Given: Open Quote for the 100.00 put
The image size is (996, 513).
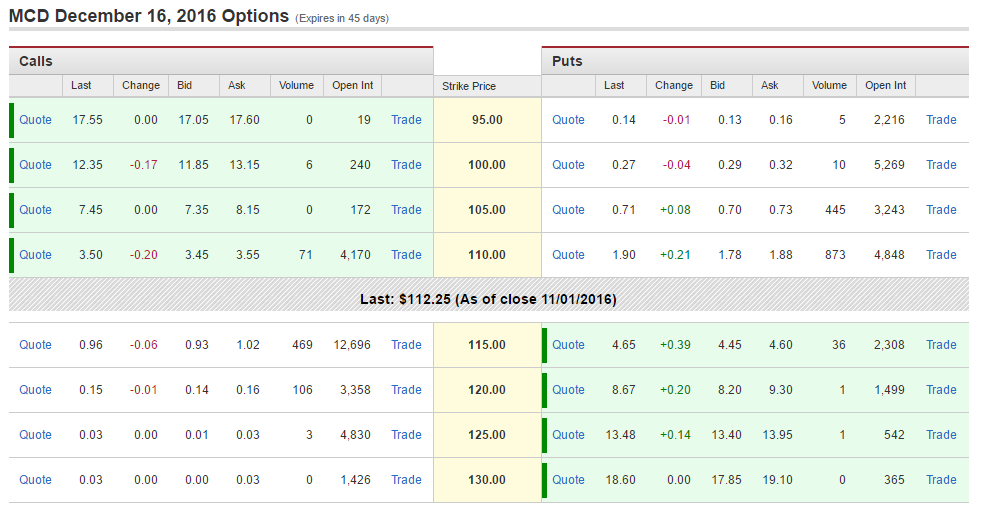Looking at the screenshot, I should click(568, 165).
